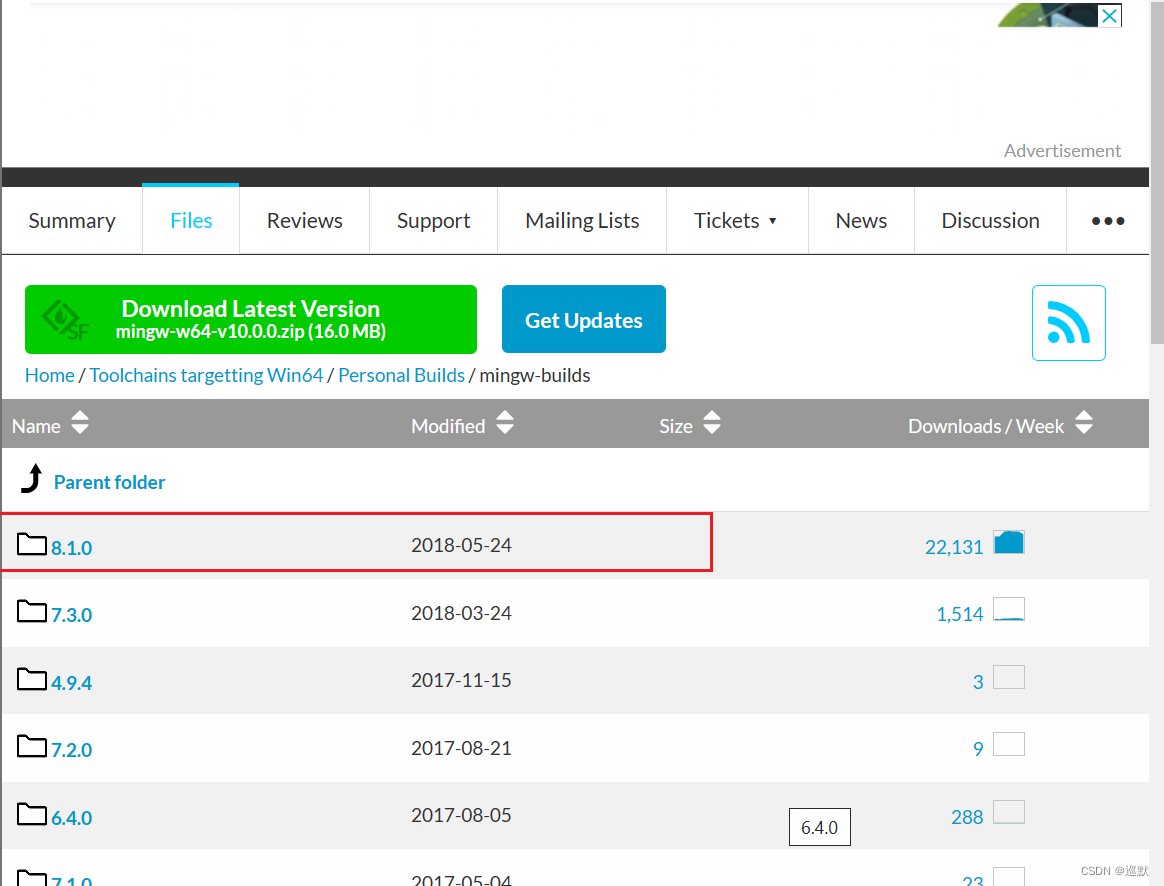The width and height of the screenshot is (1164, 886).
Task: Click the 2018-03-24 modified date
Action: pos(462,614)
